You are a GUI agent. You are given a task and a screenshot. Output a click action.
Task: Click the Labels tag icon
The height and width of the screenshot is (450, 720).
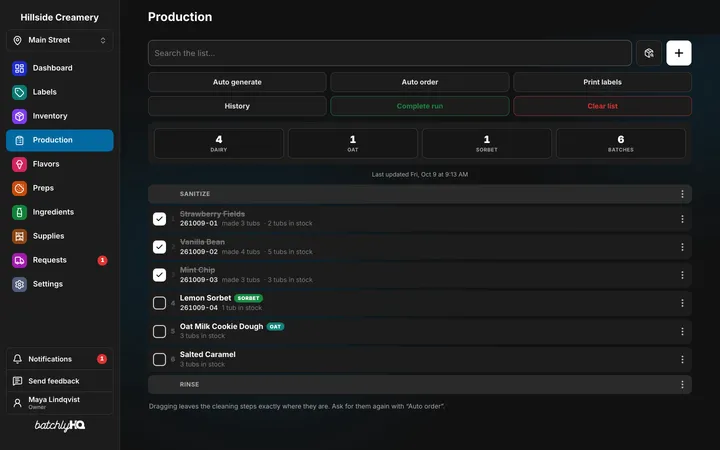click(x=19, y=92)
